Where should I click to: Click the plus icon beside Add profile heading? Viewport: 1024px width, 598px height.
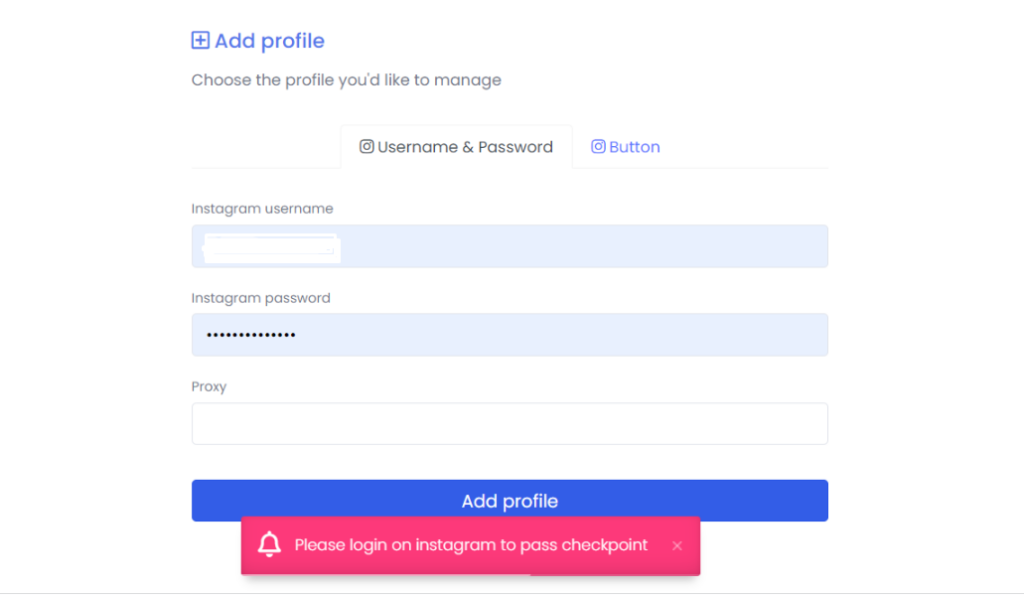tap(200, 40)
